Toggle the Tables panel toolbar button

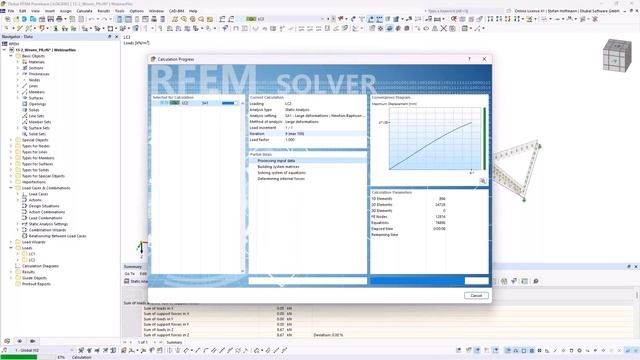128,19
